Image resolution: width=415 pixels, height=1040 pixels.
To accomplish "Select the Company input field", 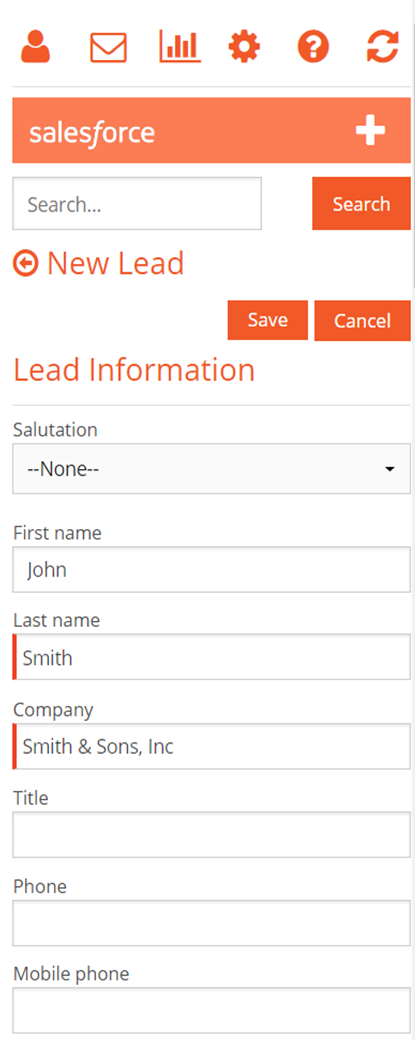I will tap(211, 746).
